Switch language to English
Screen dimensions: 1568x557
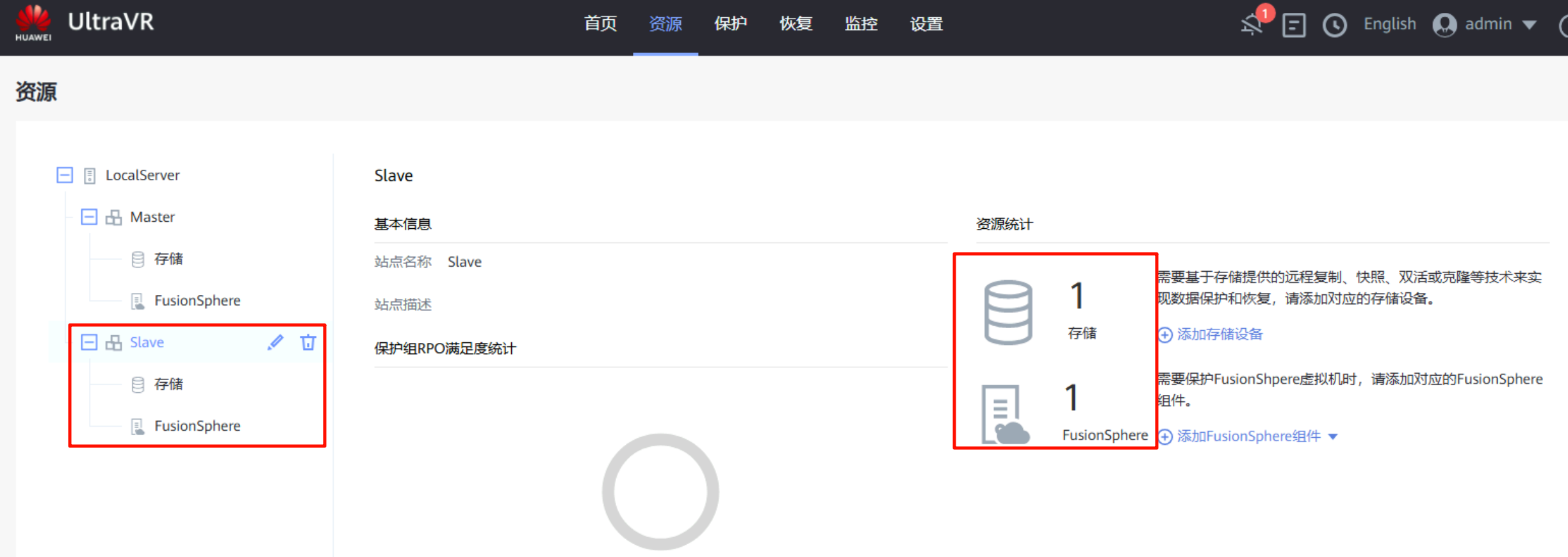pos(1389,24)
